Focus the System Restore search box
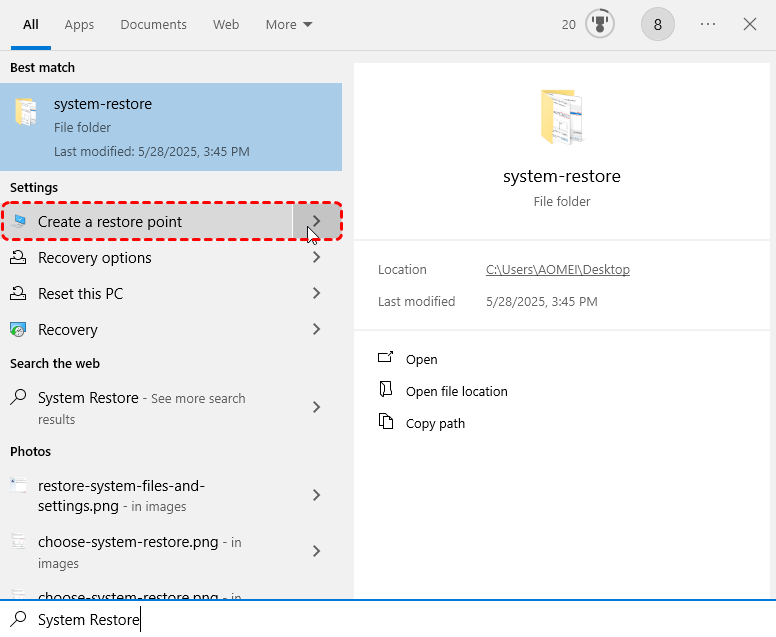The width and height of the screenshot is (776, 637). [x=388, y=620]
